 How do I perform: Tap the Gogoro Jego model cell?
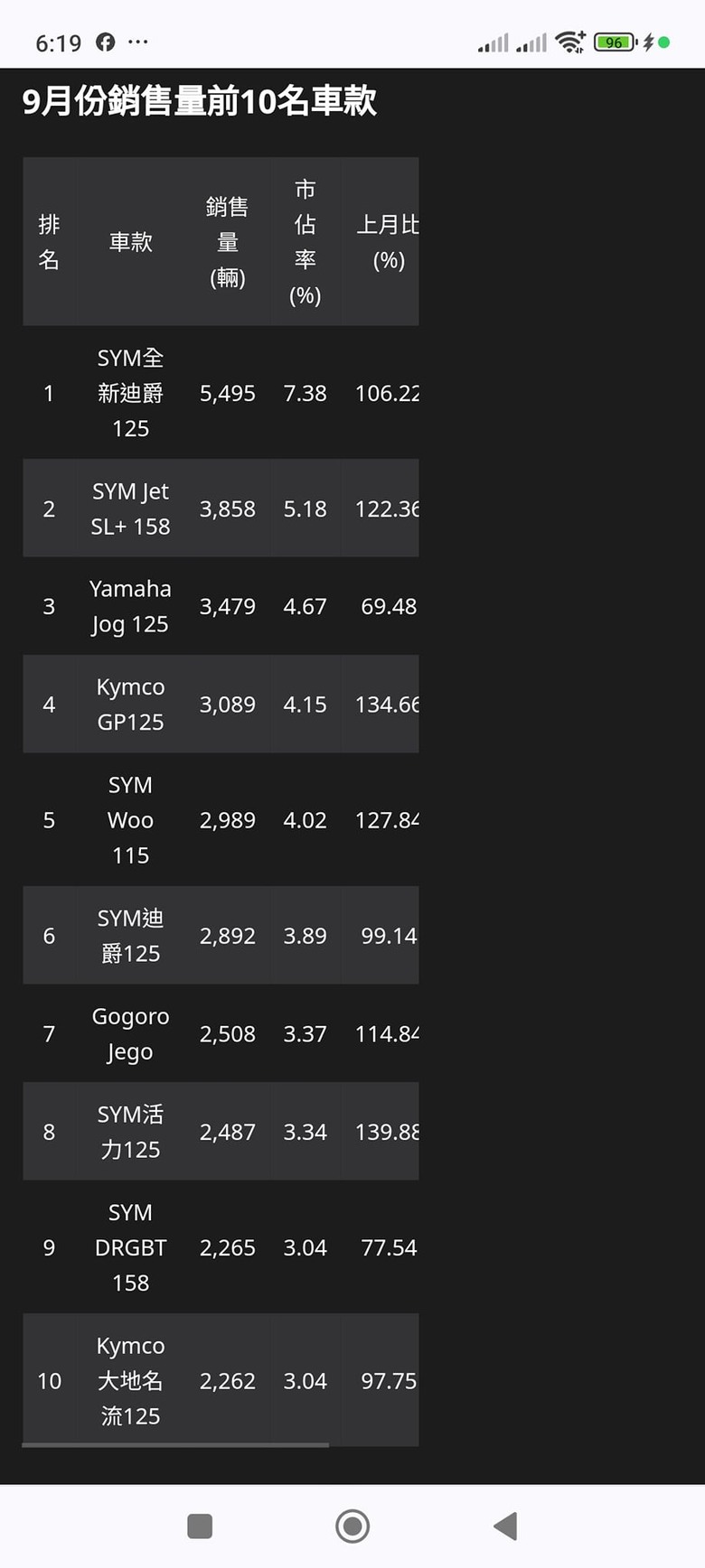(131, 1033)
